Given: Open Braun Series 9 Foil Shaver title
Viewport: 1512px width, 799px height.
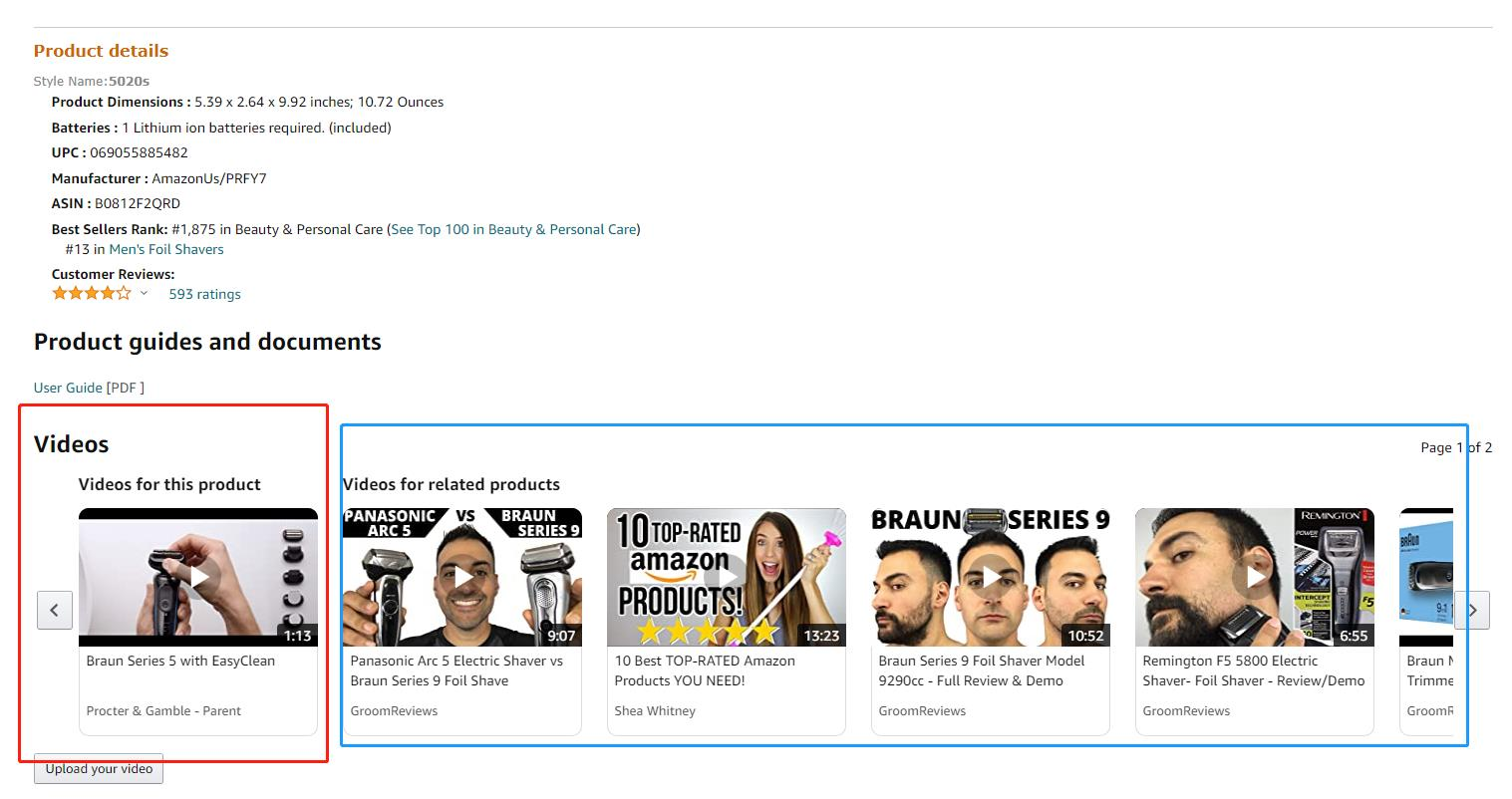Looking at the screenshot, I should pos(981,670).
